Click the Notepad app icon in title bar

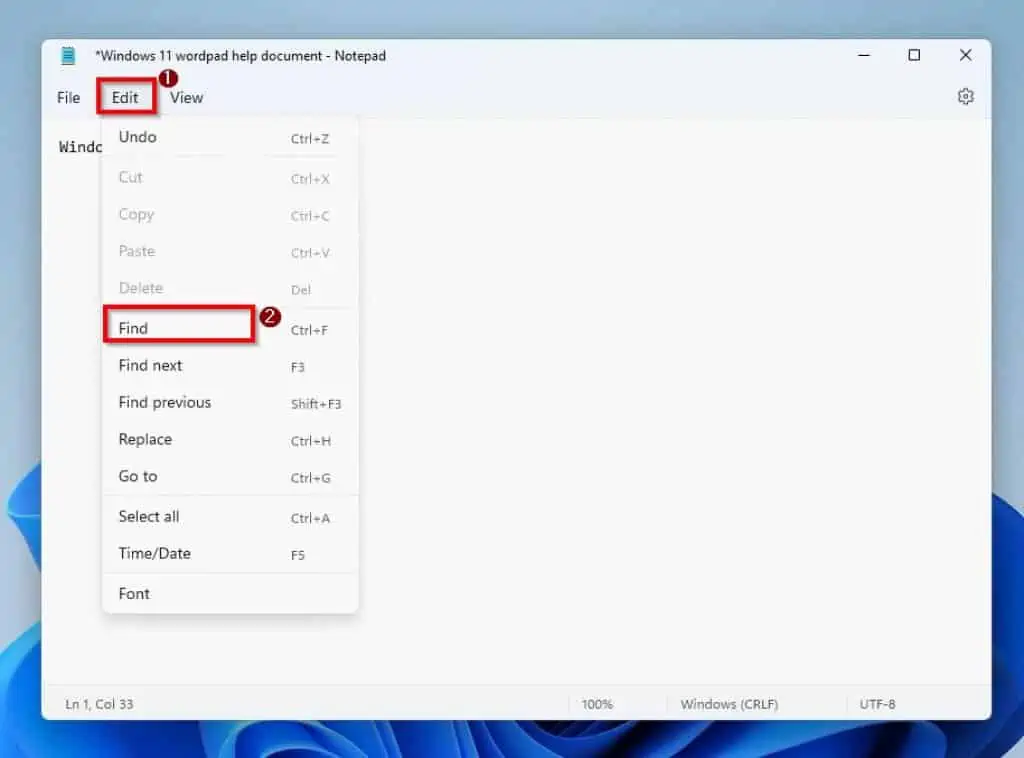coord(68,55)
